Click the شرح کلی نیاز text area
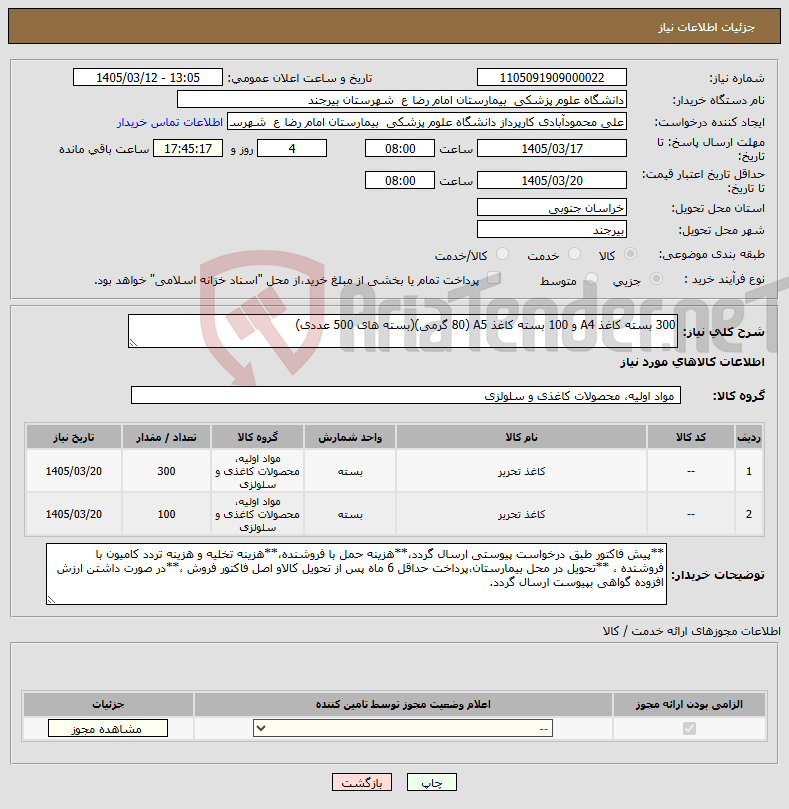Viewport: 789px width, 809px height. tap(402, 331)
